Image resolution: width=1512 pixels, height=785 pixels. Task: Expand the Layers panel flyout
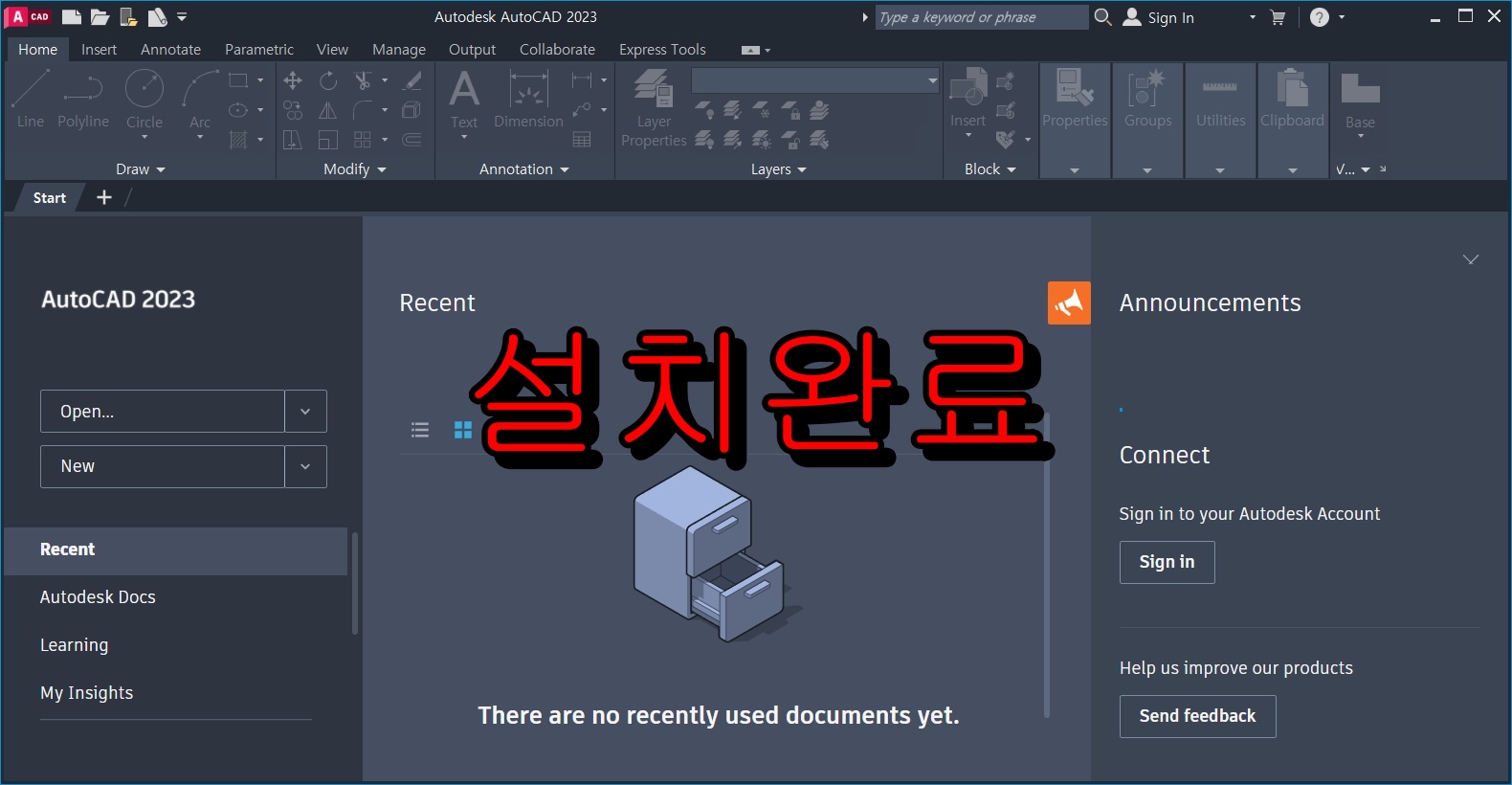point(779,169)
